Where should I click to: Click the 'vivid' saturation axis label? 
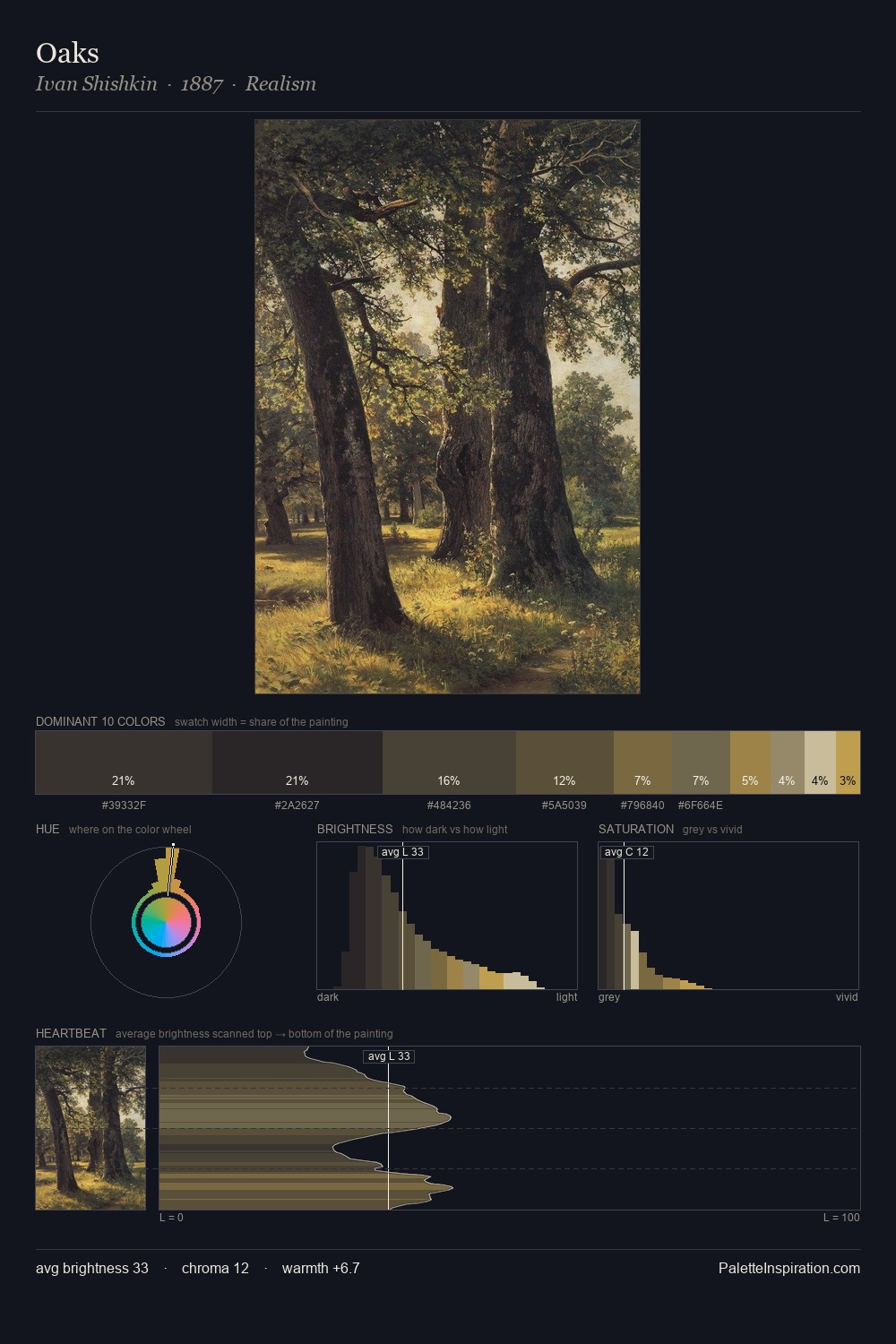click(x=847, y=997)
